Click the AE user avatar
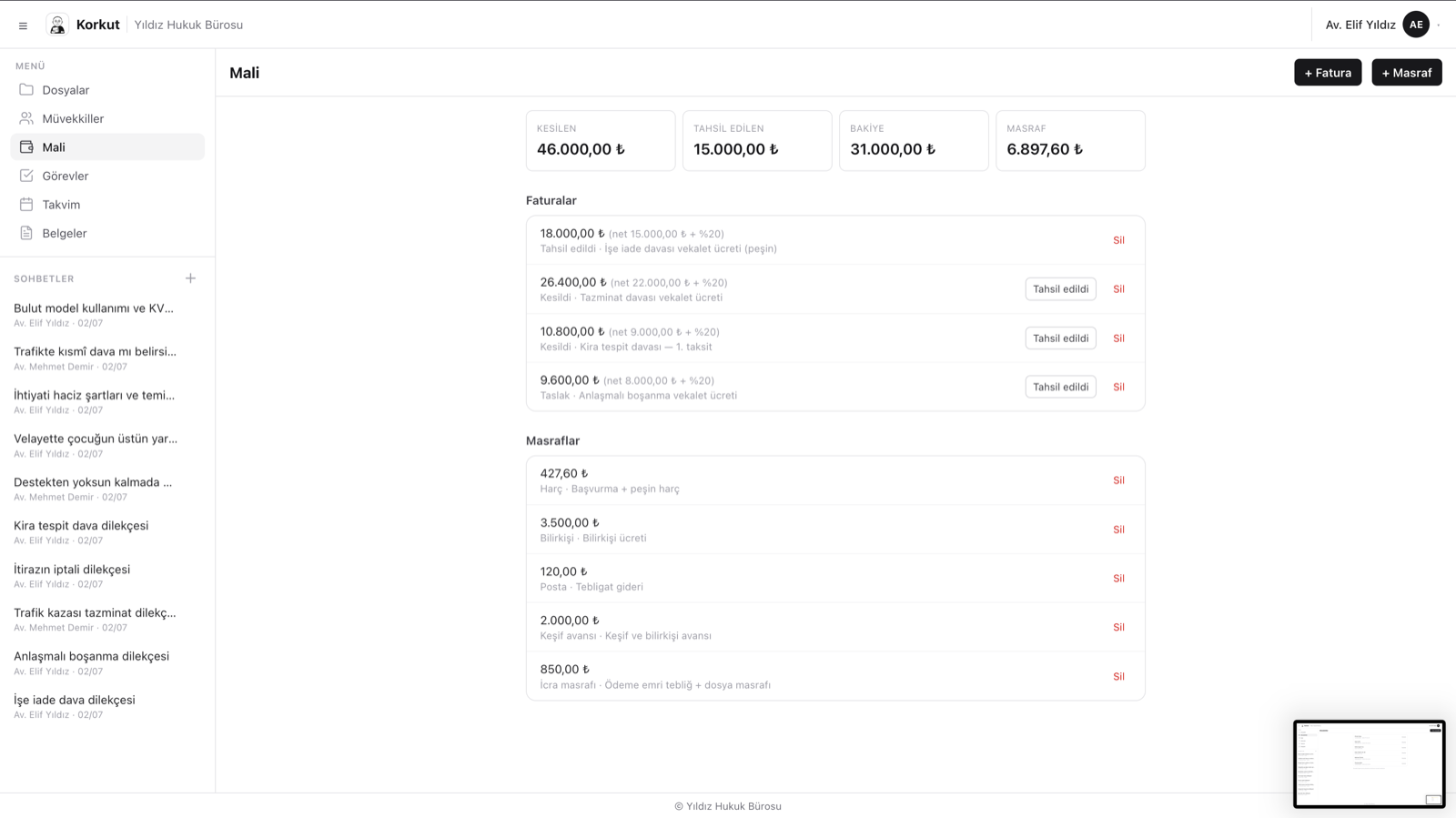The height and width of the screenshot is (818, 1456). pyautogui.click(x=1416, y=25)
